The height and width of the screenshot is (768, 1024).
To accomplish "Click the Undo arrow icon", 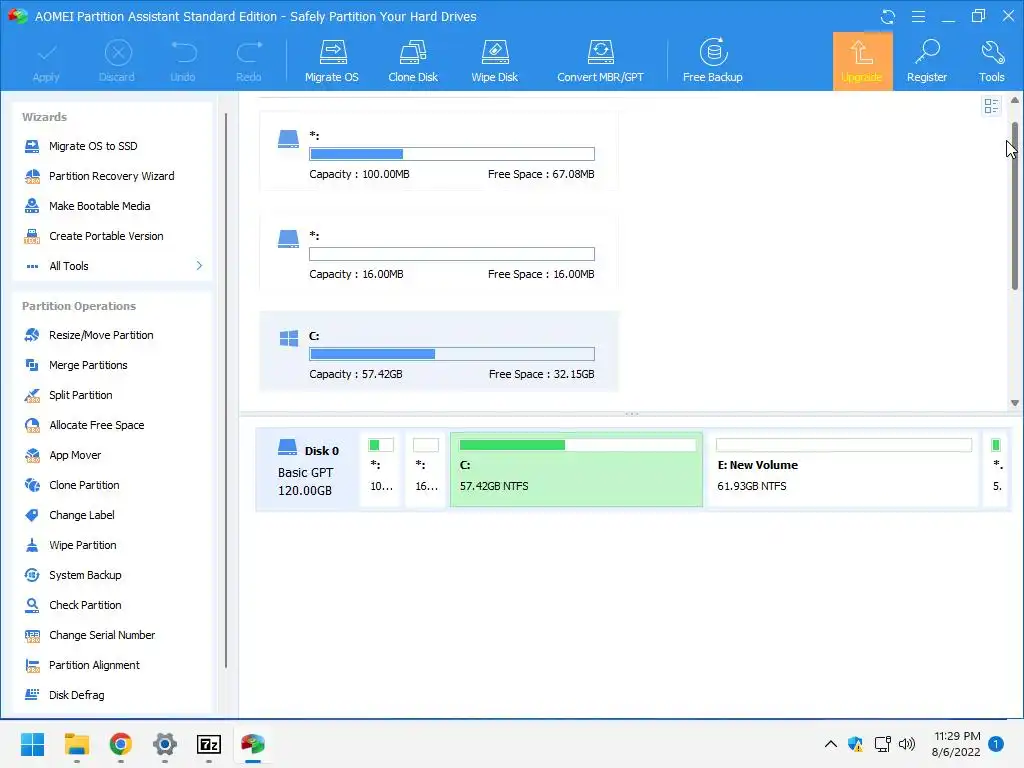I will (183, 61).
